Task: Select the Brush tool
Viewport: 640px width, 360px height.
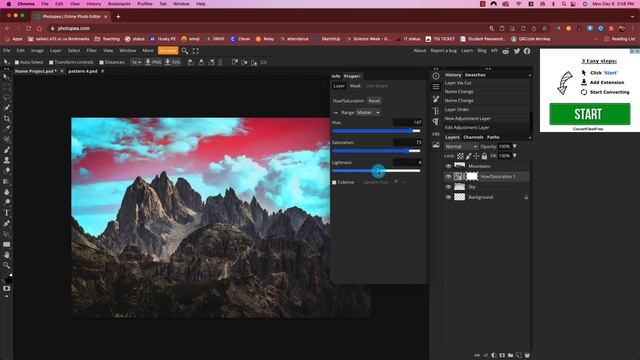Action: click(7, 150)
